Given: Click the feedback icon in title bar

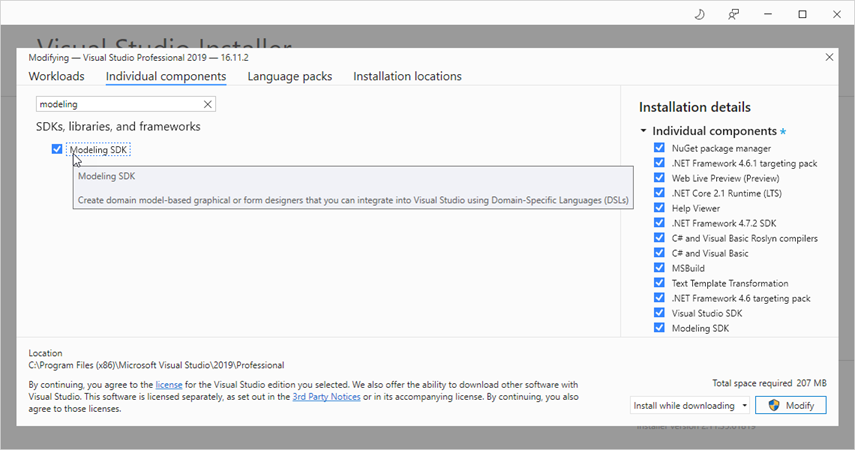Looking at the screenshot, I should (x=733, y=15).
